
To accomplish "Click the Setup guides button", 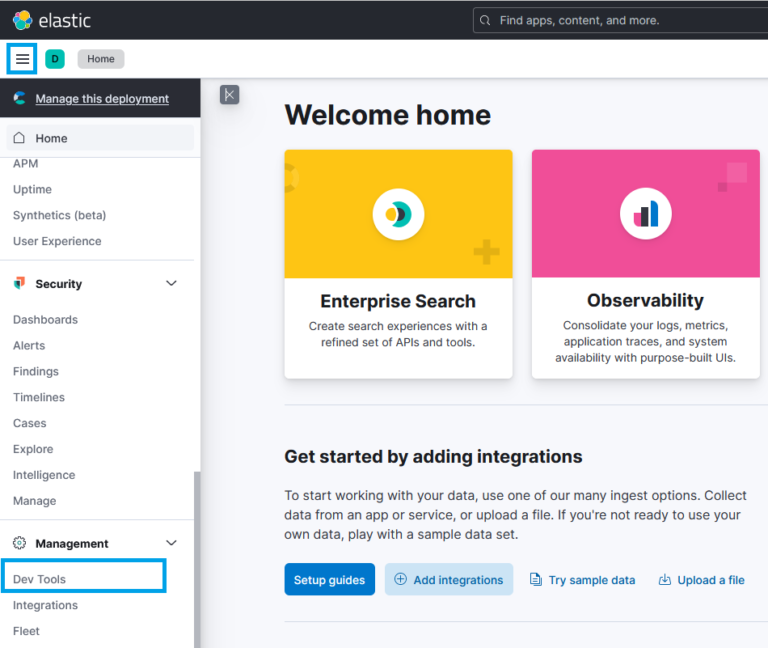I will click(x=329, y=580).
